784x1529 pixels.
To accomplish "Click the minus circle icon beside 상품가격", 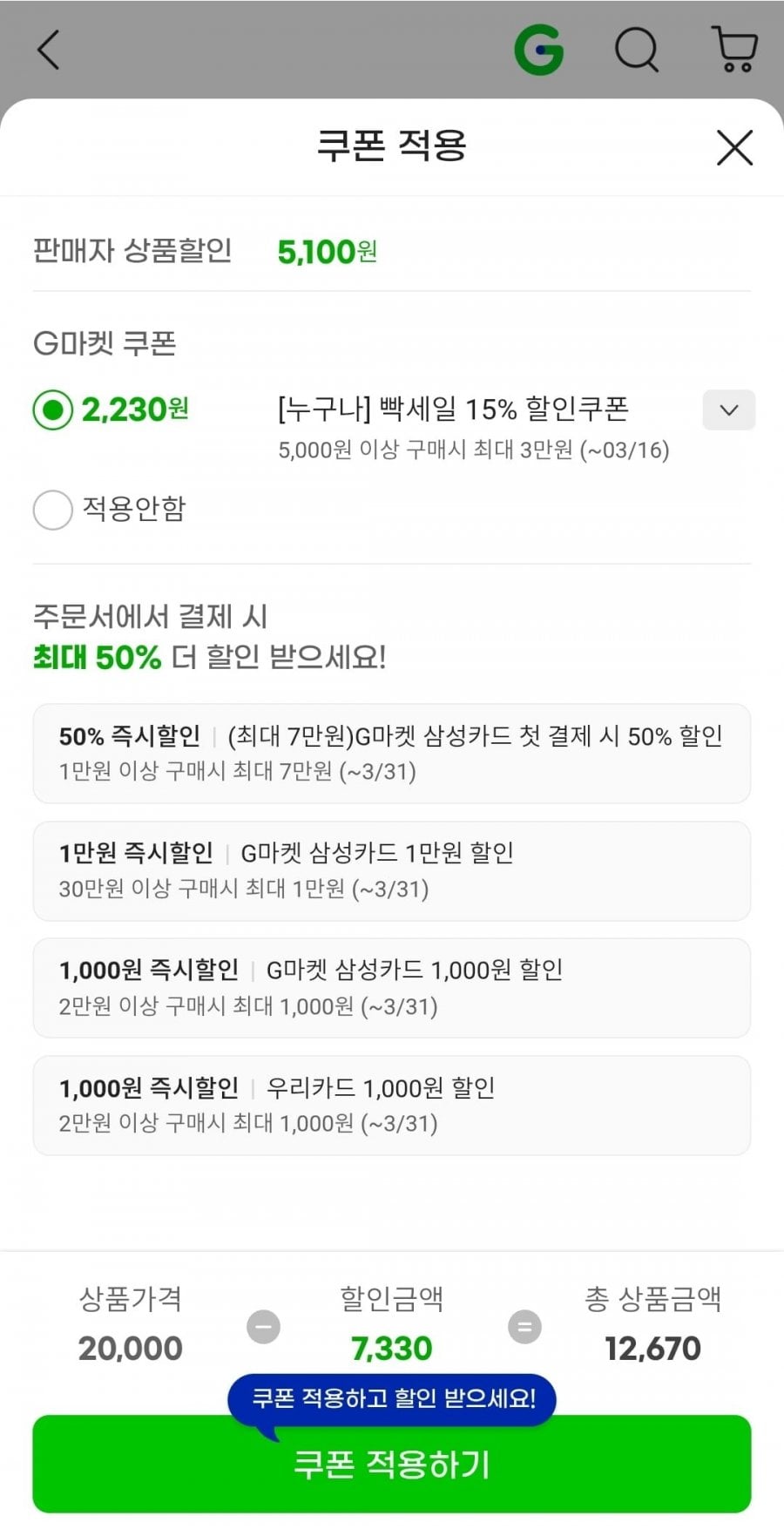I will click(263, 1327).
